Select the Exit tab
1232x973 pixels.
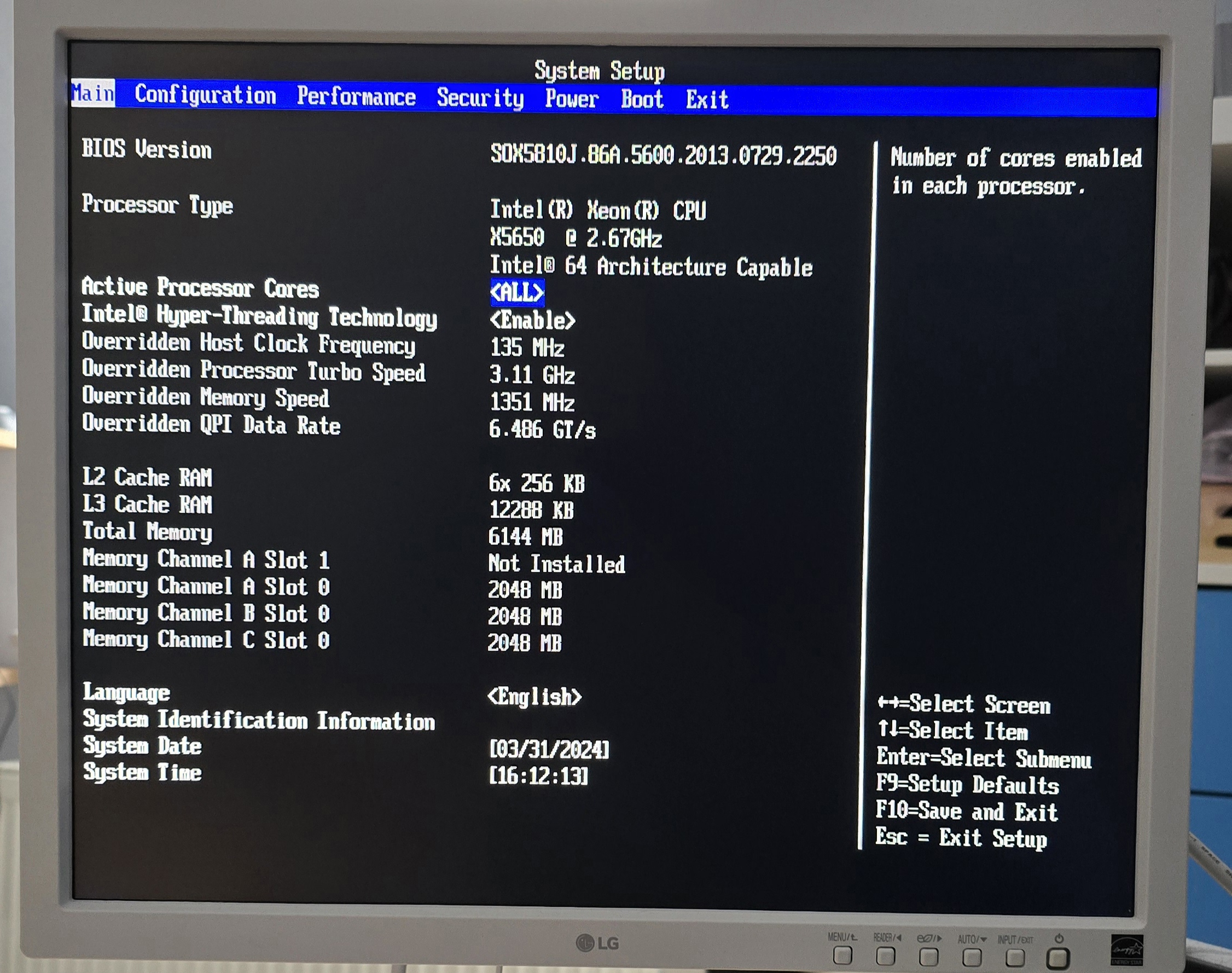tap(707, 100)
